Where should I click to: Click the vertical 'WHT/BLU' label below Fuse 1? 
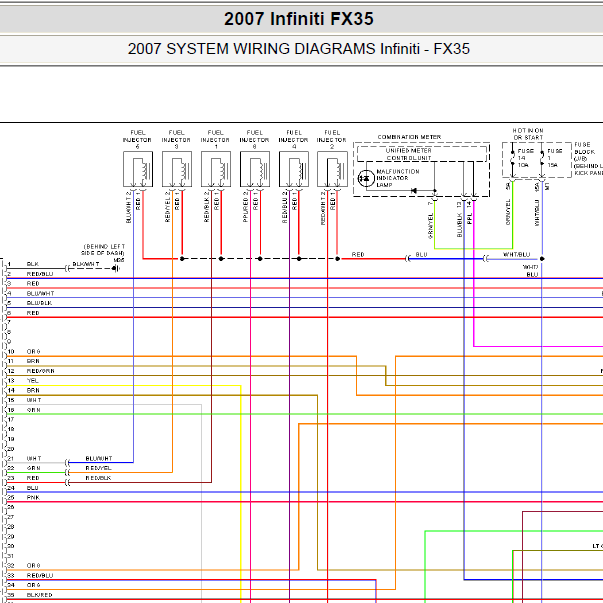(537, 212)
